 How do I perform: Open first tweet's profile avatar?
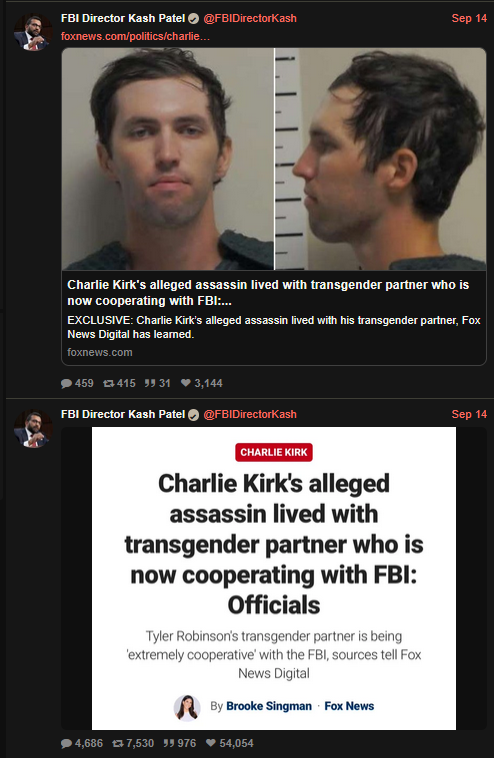pos(33,32)
